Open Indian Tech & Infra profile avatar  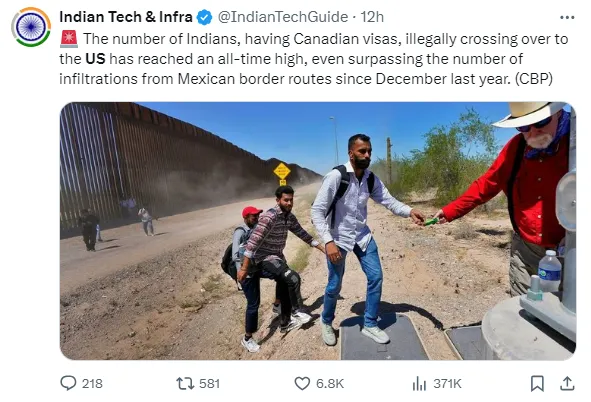click(x=31, y=27)
